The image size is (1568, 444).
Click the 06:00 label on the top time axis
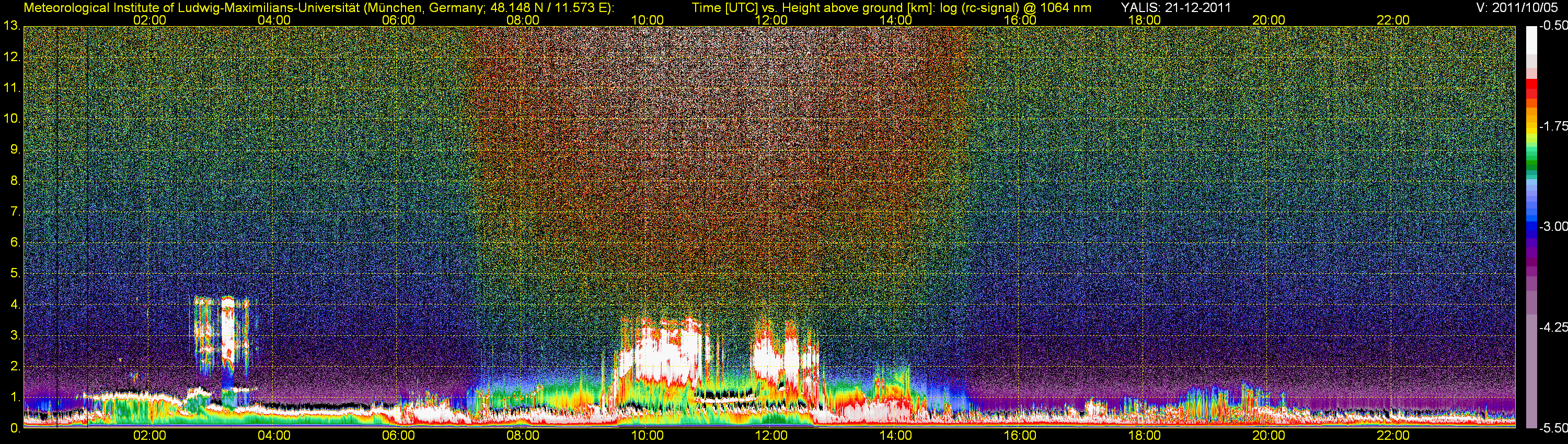pyautogui.click(x=398, y=20)
